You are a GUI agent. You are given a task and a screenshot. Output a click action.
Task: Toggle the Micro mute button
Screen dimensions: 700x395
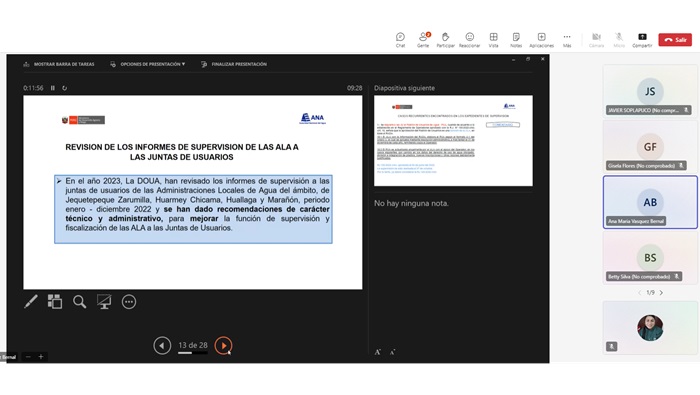tap(619, 40)
